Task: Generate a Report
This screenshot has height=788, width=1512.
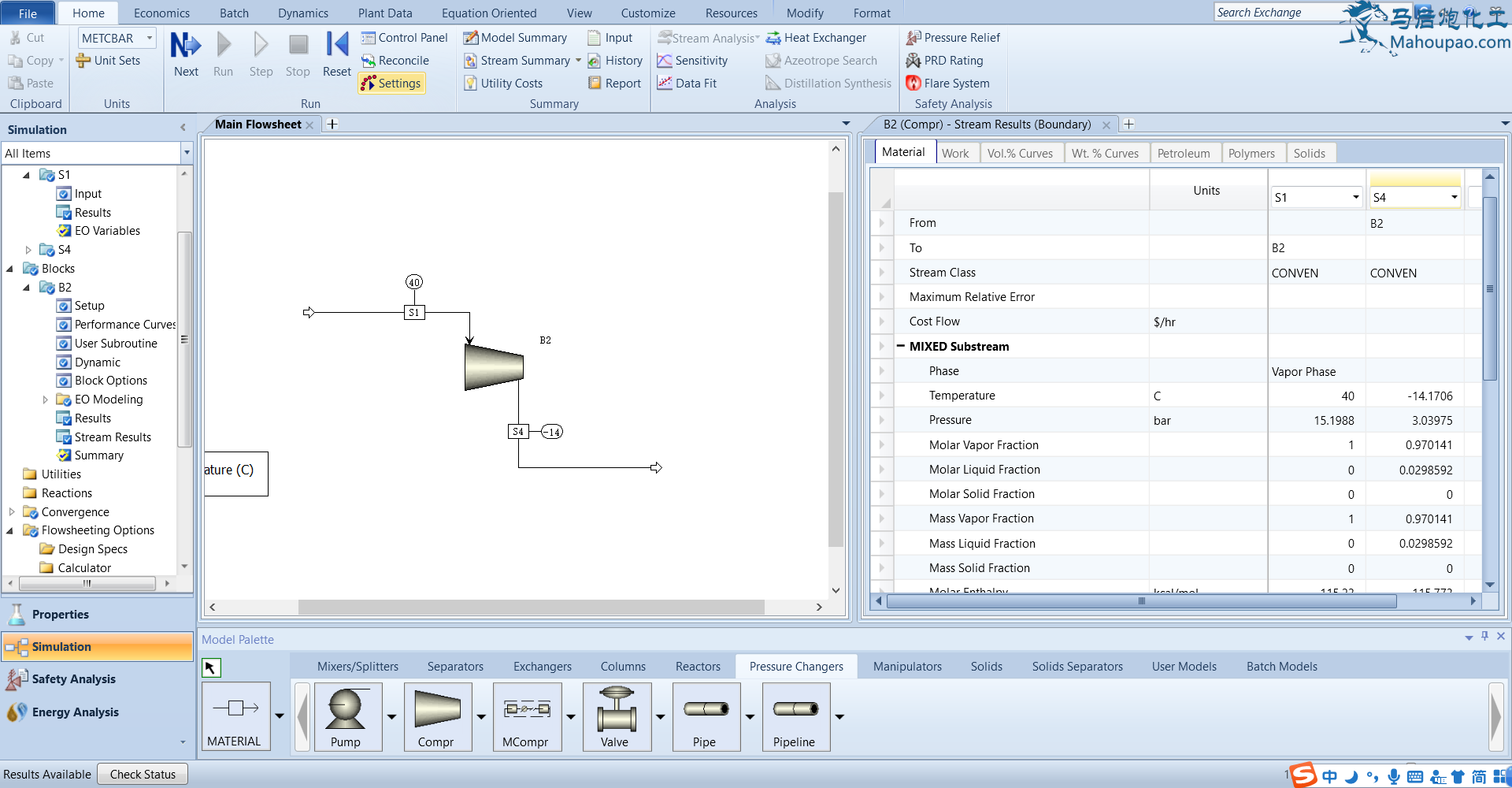Action: (614, 84)
